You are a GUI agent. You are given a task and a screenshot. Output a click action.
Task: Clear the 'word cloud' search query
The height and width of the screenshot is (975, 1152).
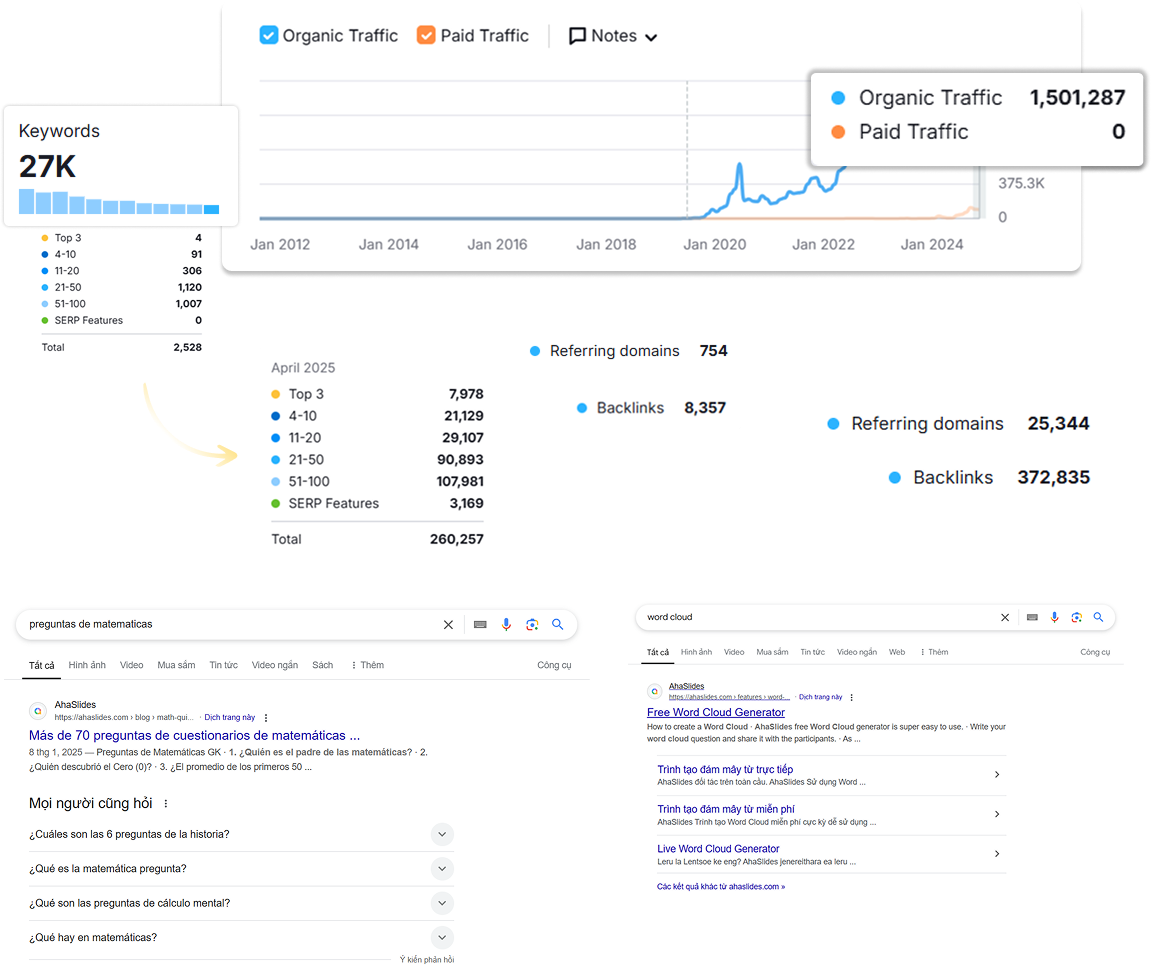click(1005, 618)
